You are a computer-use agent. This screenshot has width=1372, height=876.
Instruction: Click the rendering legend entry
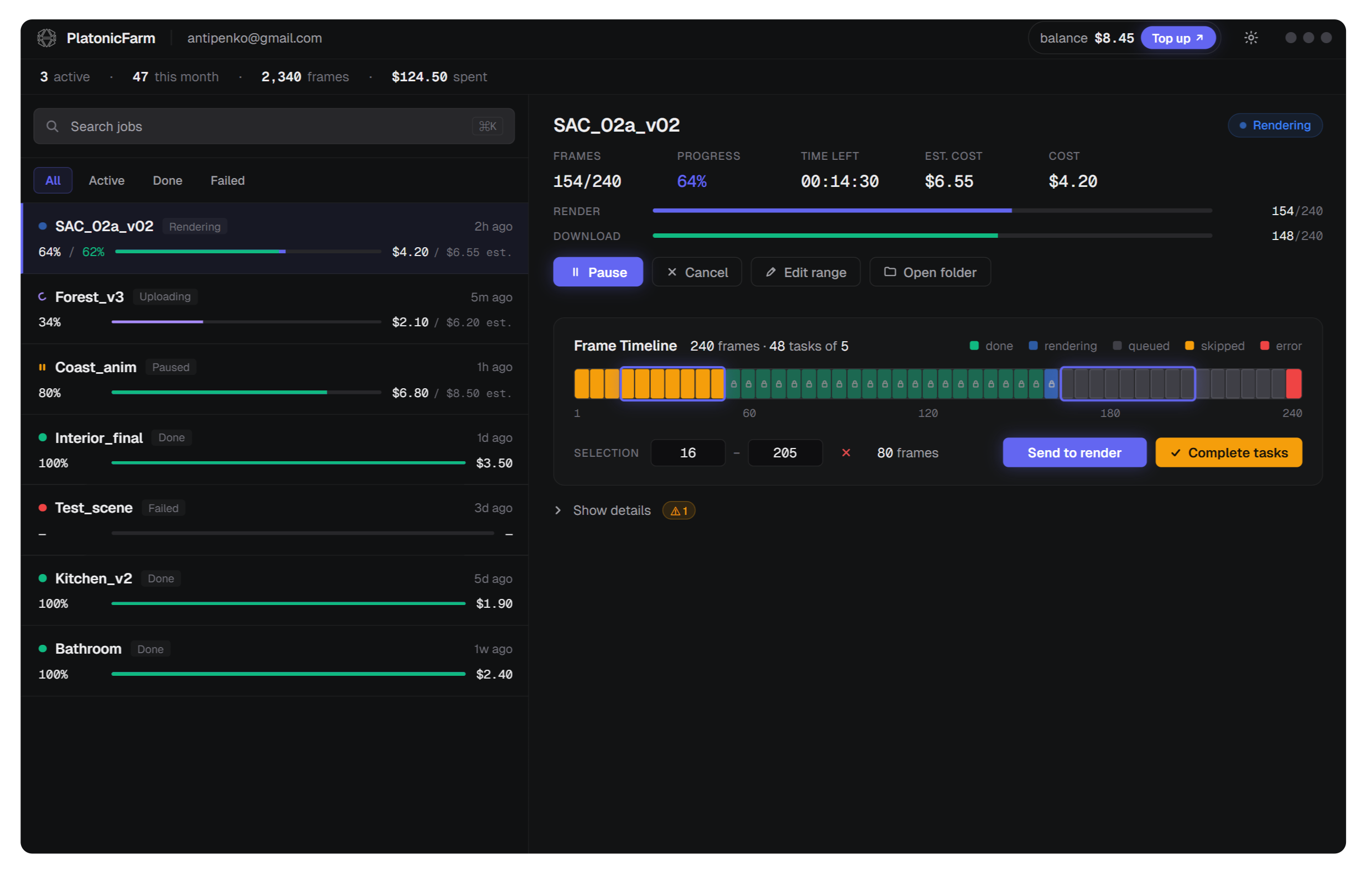(x=1063, y=346)
